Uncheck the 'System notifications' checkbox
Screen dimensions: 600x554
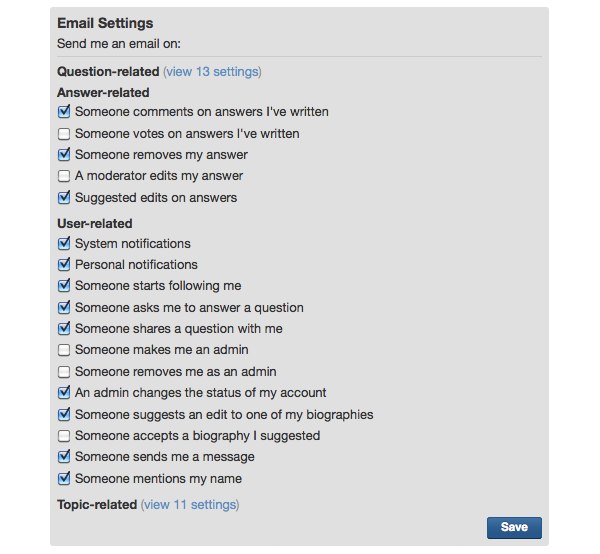65,244
